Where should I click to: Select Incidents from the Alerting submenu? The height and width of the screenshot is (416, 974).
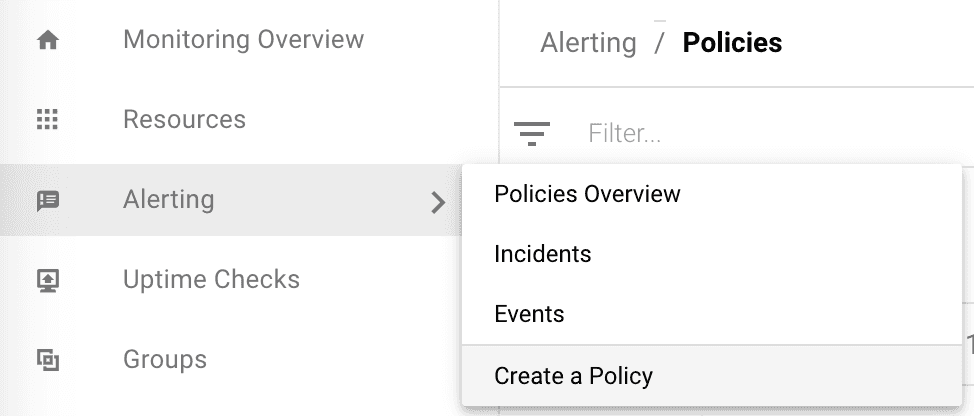point(542,254)
